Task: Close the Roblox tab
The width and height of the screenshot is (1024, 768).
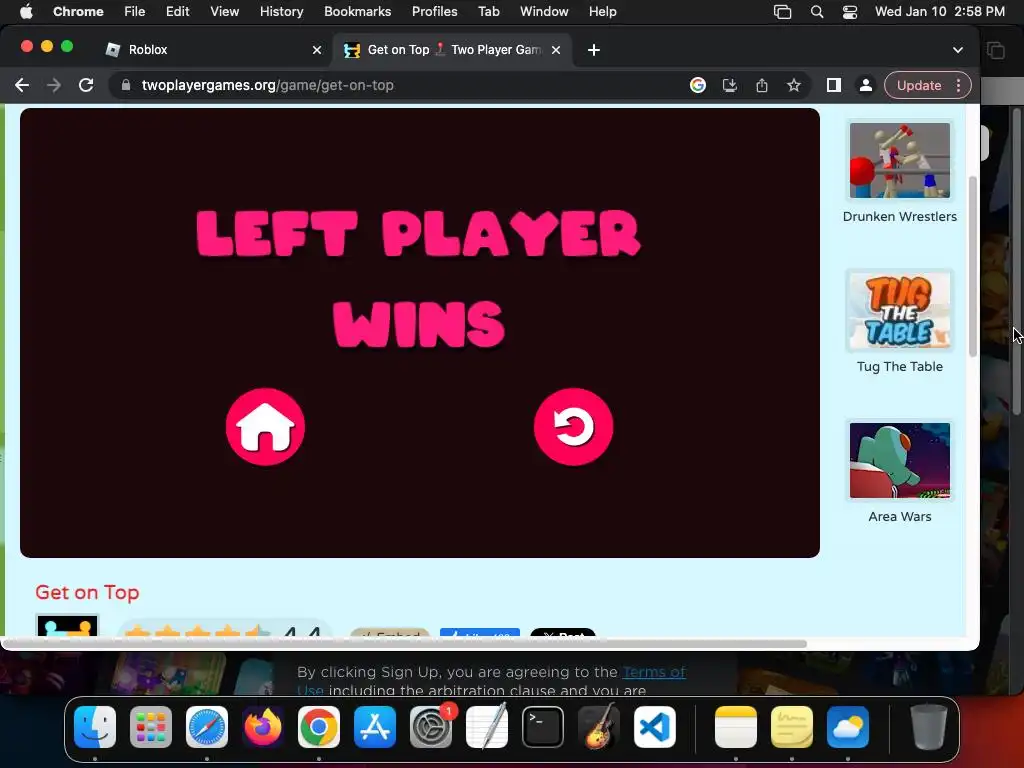Action: 317,50
